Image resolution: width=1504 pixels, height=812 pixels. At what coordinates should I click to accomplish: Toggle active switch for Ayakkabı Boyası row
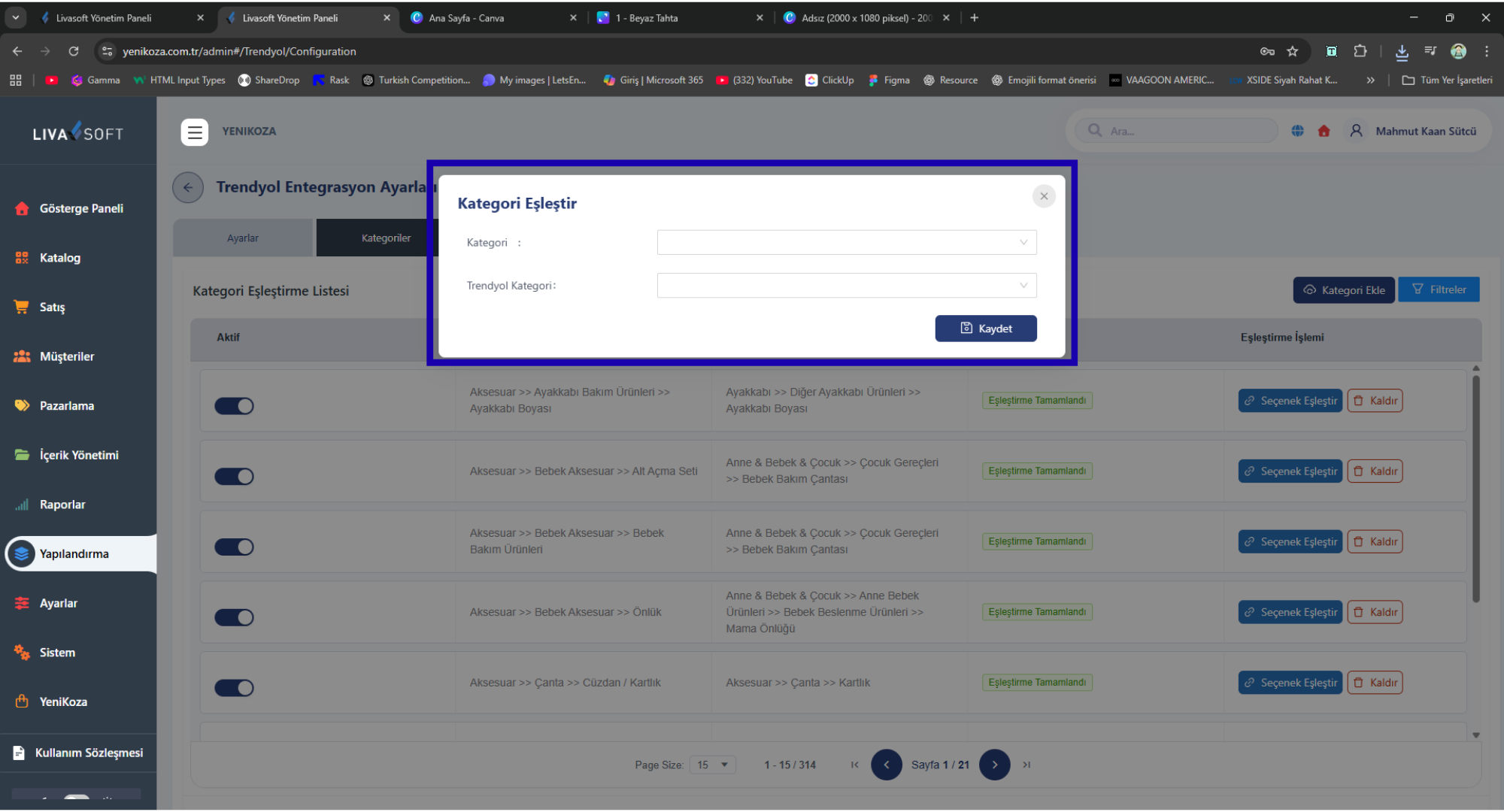click(x=234, y=406)
